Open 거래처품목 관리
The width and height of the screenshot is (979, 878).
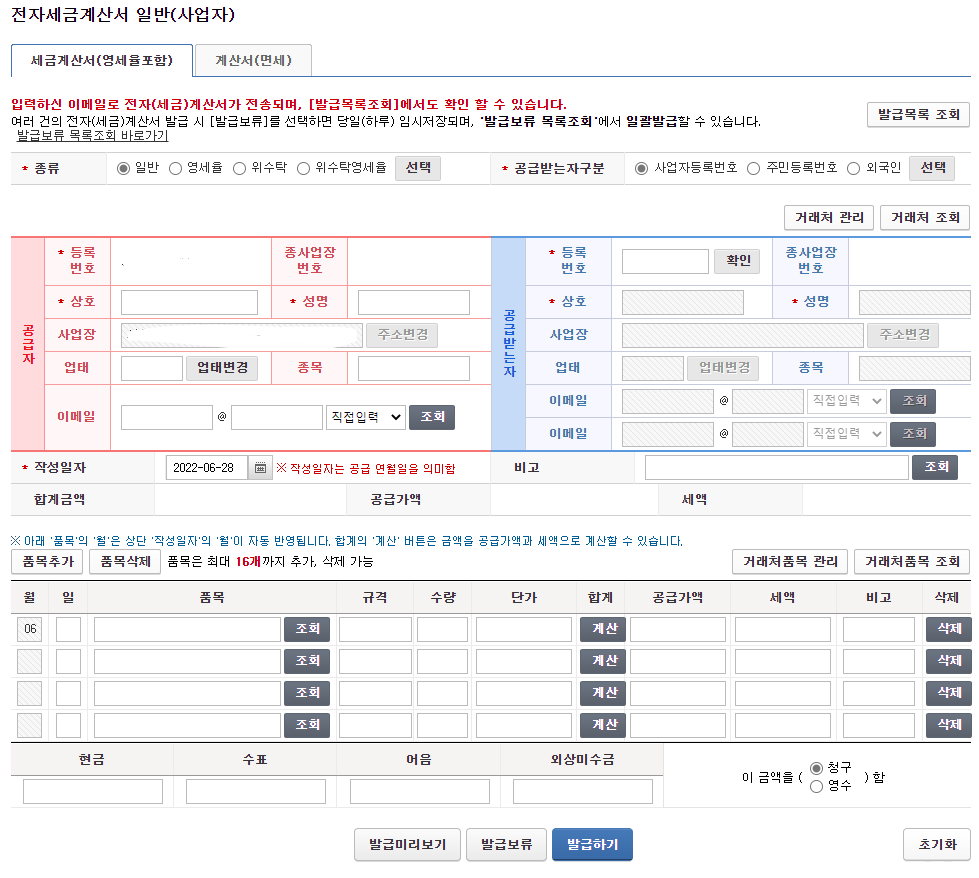point(790,561)
